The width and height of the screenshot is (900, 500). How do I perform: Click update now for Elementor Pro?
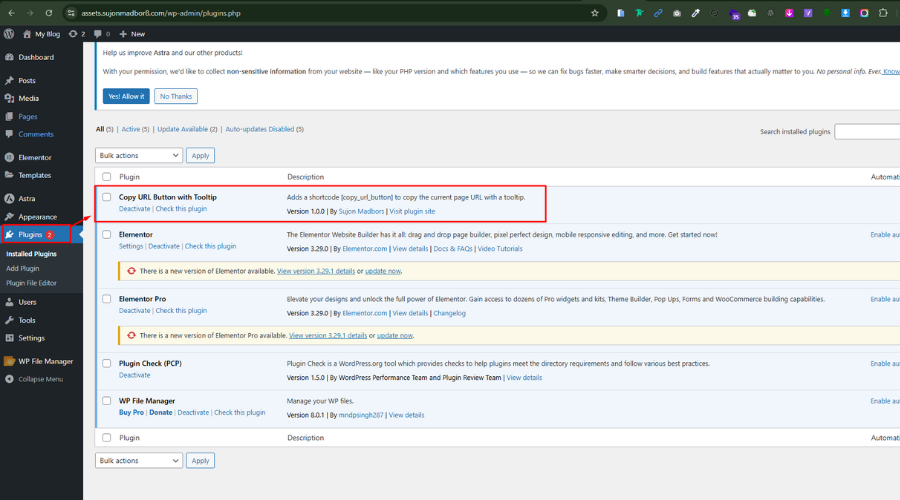pyautogui.click(x=395, y=336)
